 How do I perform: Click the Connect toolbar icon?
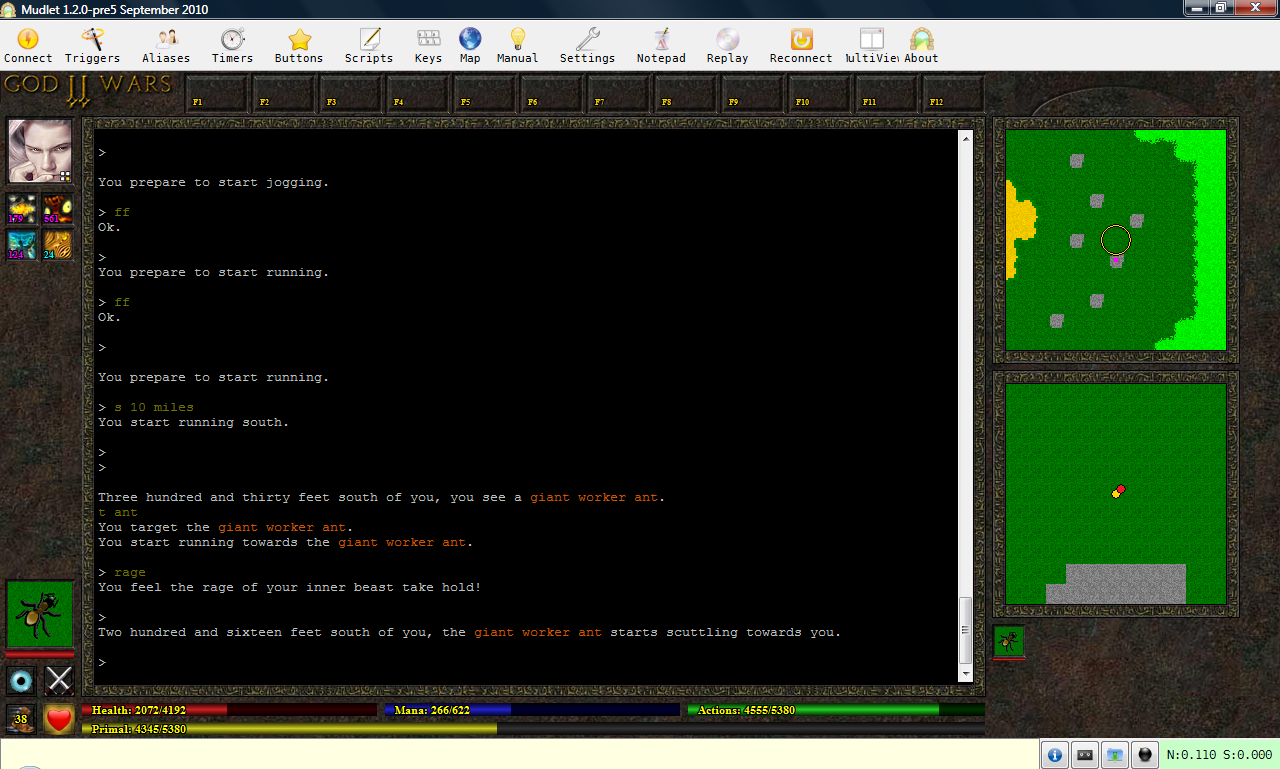pos(28,46)
